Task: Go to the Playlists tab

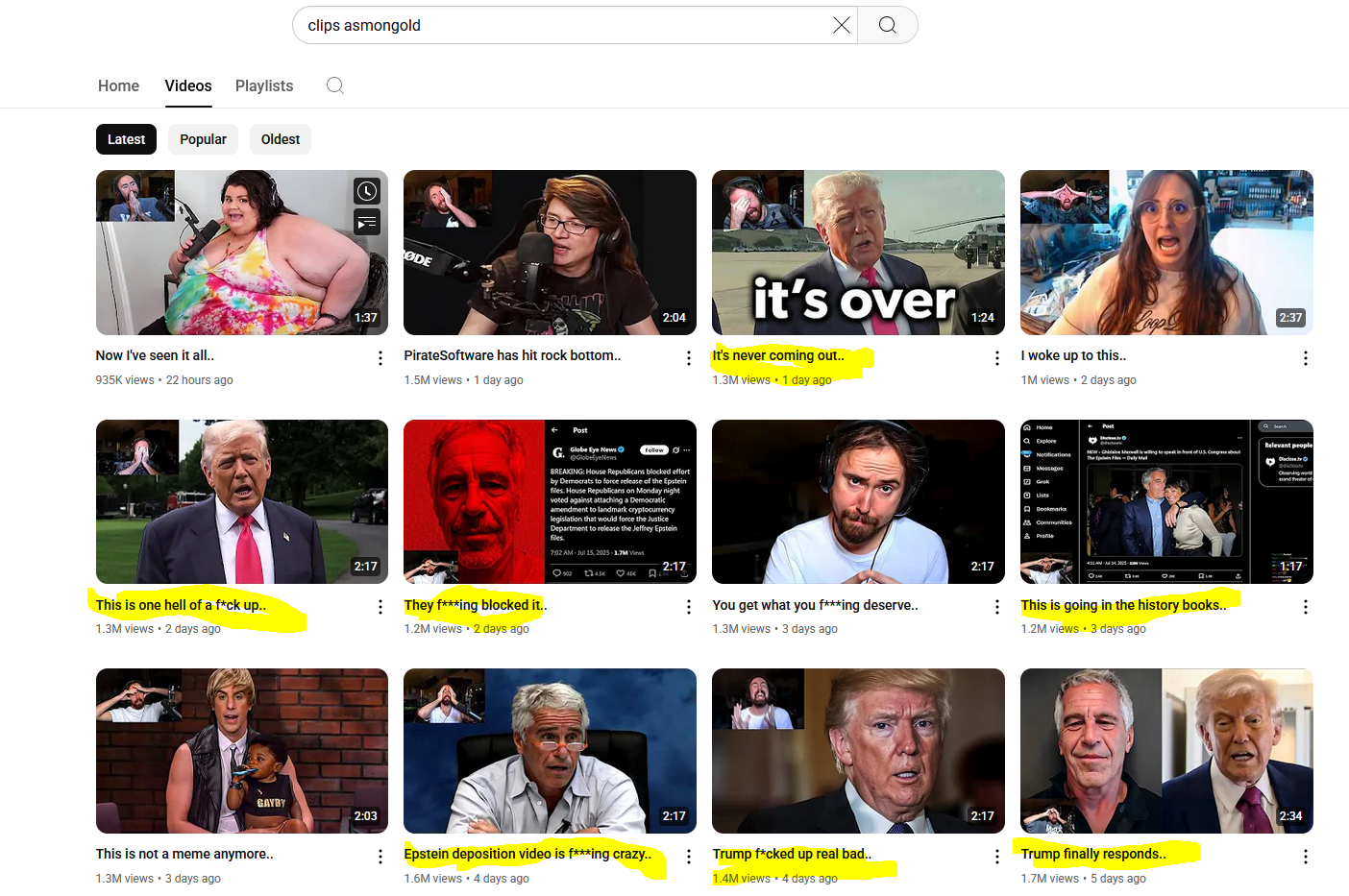Action: point(264,85)
